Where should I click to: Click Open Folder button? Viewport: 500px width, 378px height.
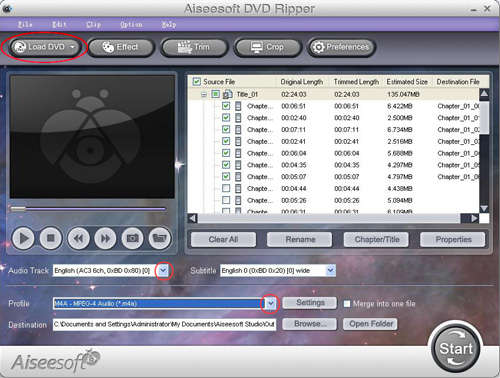pos(371,324)
